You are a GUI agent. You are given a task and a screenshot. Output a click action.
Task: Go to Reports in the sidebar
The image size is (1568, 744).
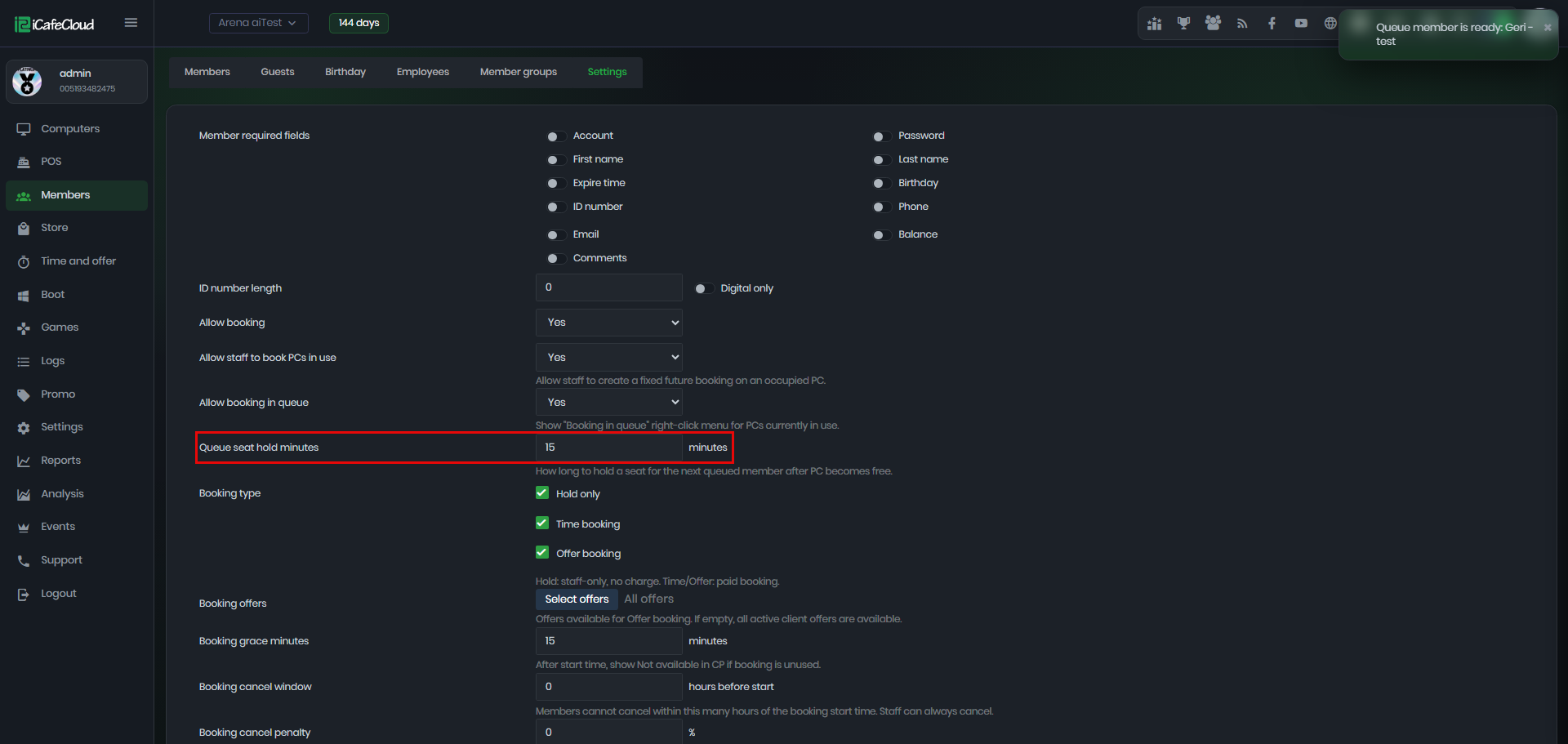(60, 461)
